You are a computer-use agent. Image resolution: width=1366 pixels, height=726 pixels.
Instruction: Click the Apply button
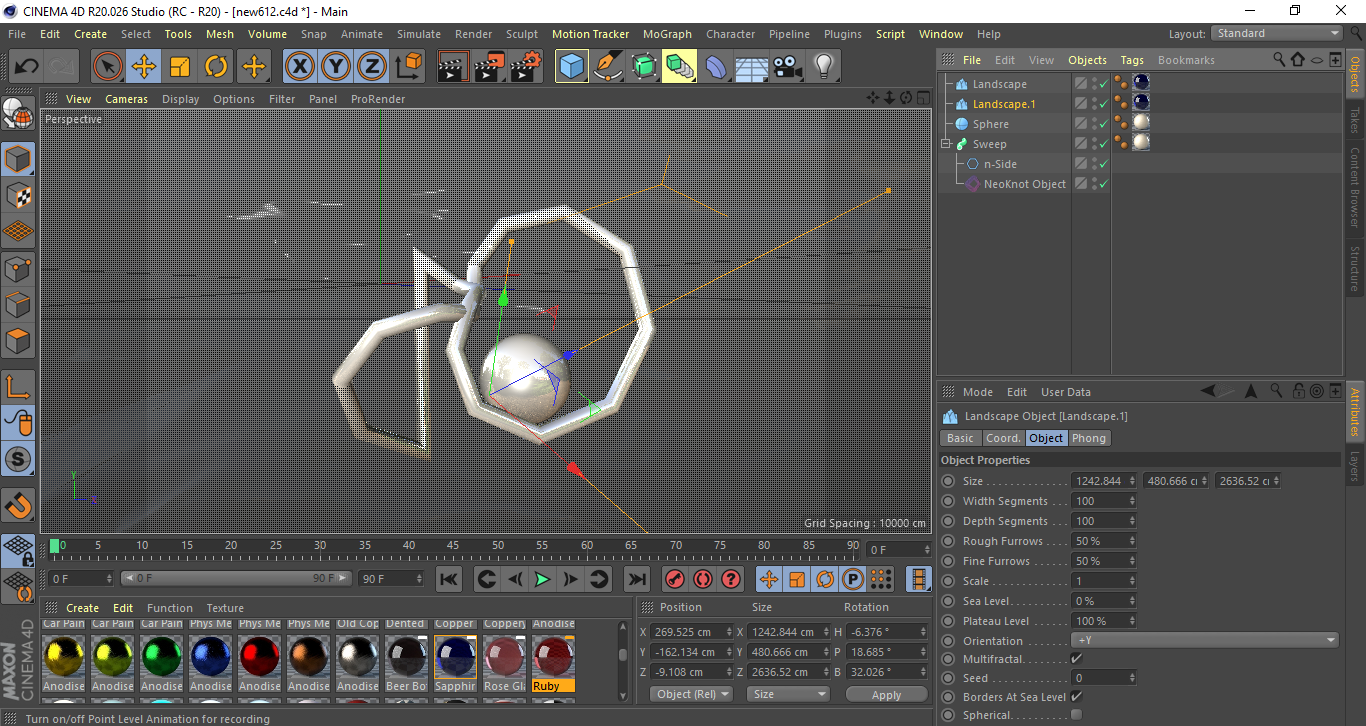(x=886, y=694)
